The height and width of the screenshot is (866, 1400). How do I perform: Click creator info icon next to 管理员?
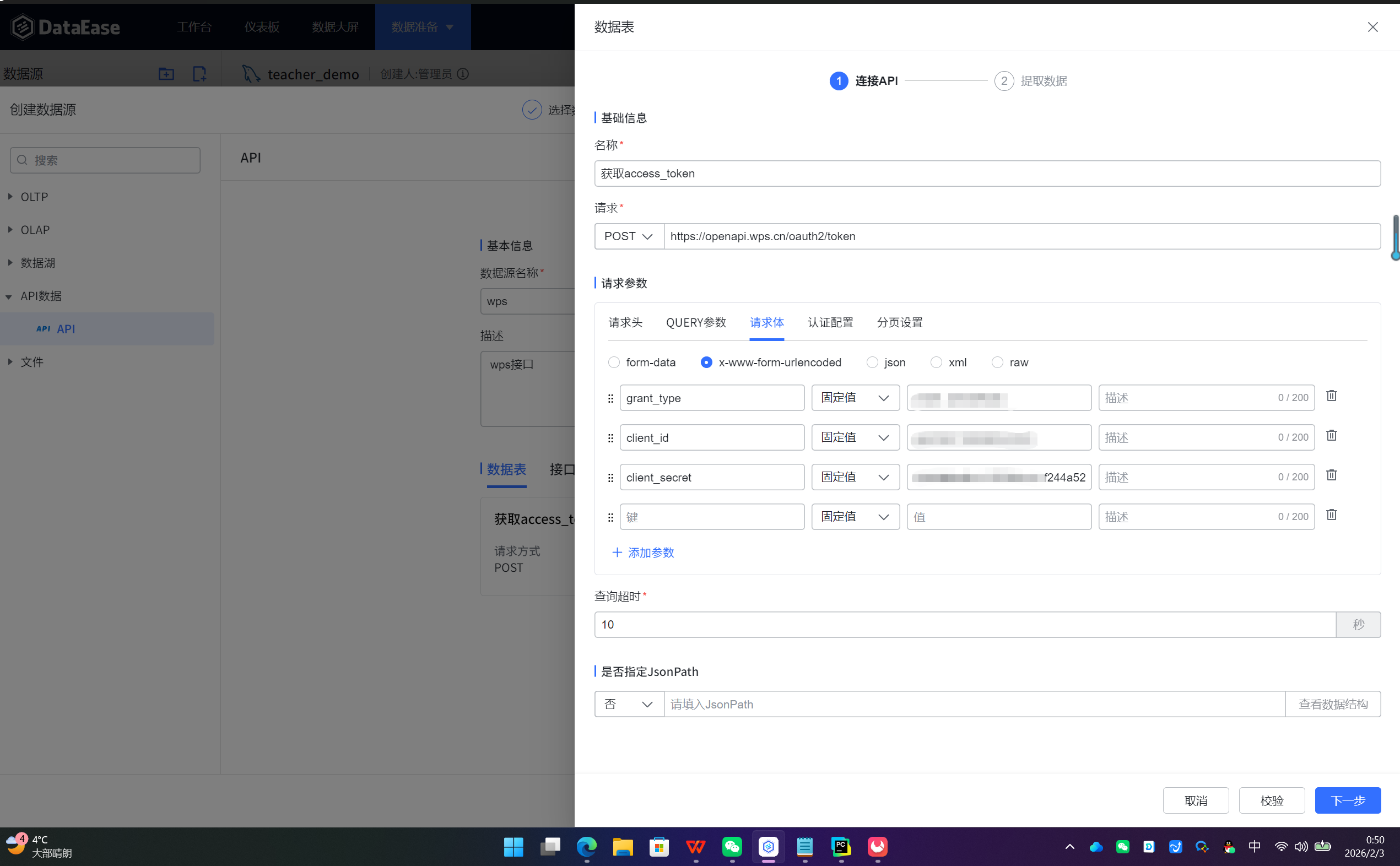tap(463, 74)
